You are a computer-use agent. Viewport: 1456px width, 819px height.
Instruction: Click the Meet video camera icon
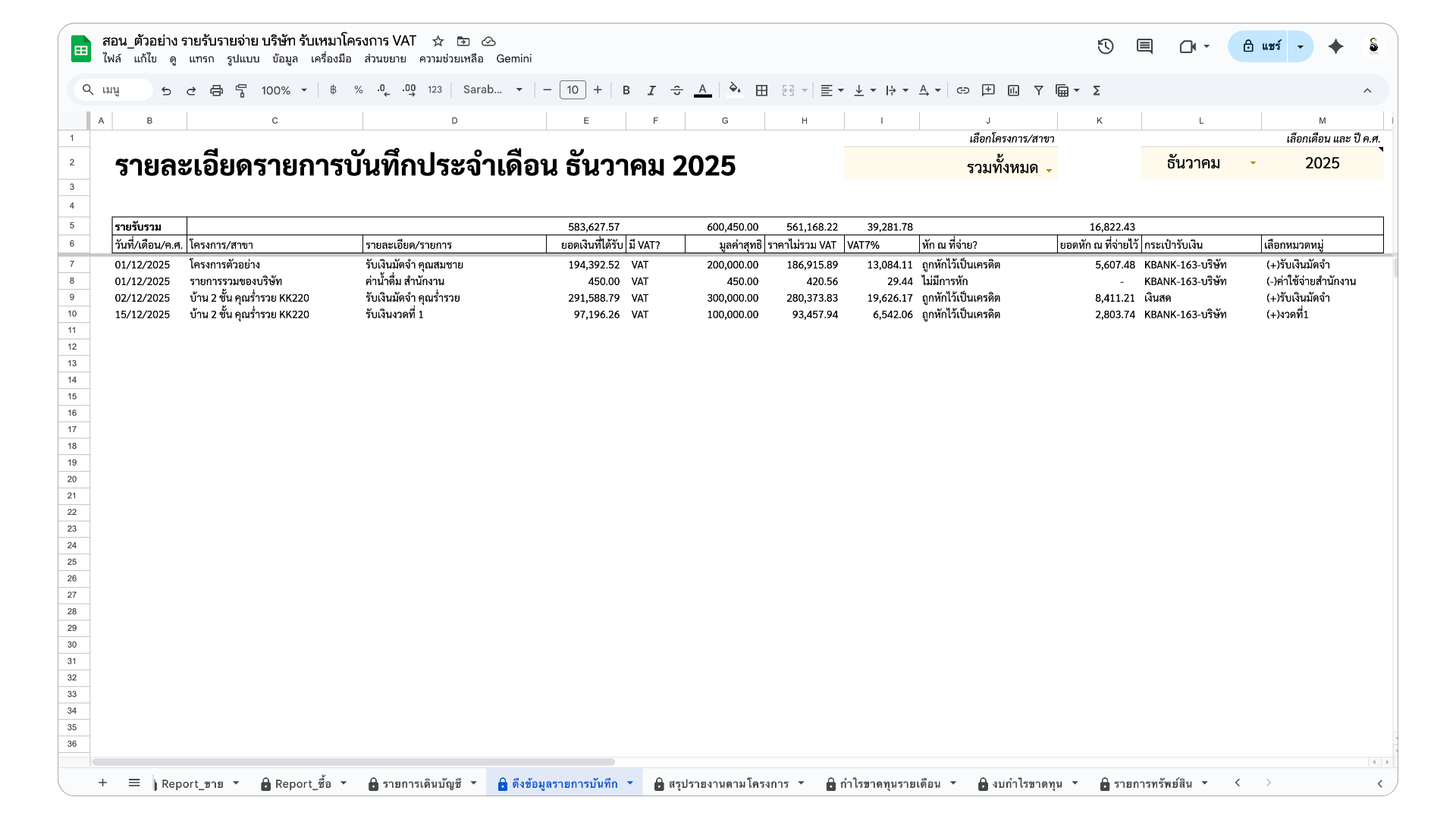(1188, 46)
